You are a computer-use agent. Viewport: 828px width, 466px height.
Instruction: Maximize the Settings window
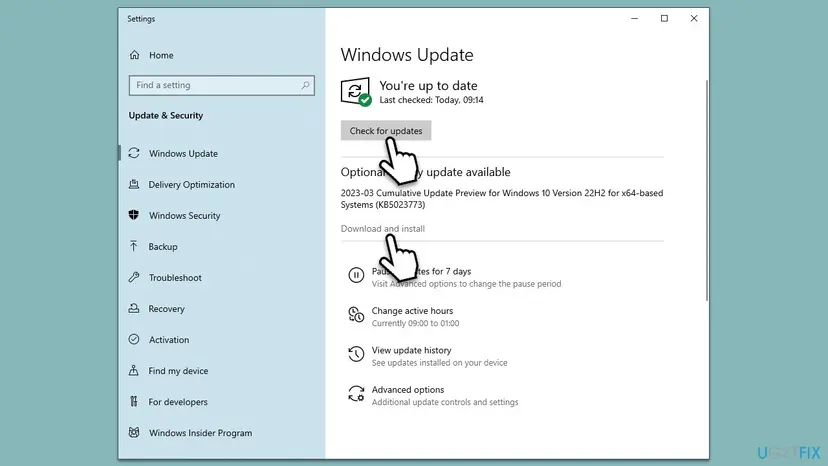tap(664, 18)
